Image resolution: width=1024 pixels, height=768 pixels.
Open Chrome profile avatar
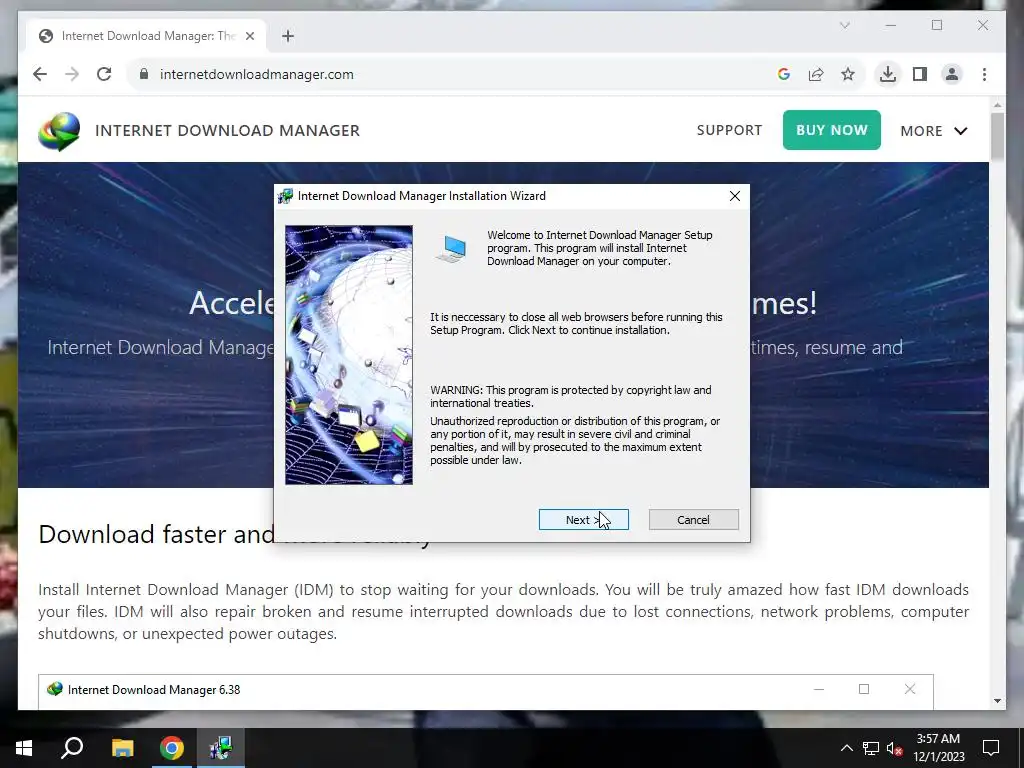click(952, 74)
